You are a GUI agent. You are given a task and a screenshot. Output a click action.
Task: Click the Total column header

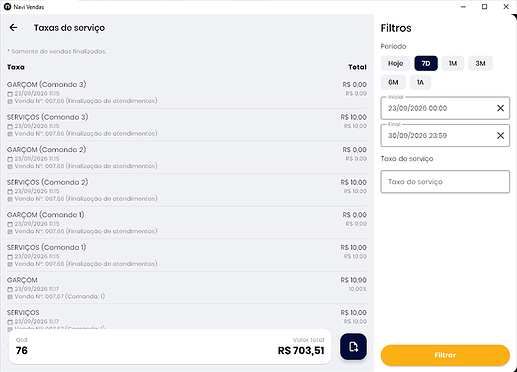357,67
